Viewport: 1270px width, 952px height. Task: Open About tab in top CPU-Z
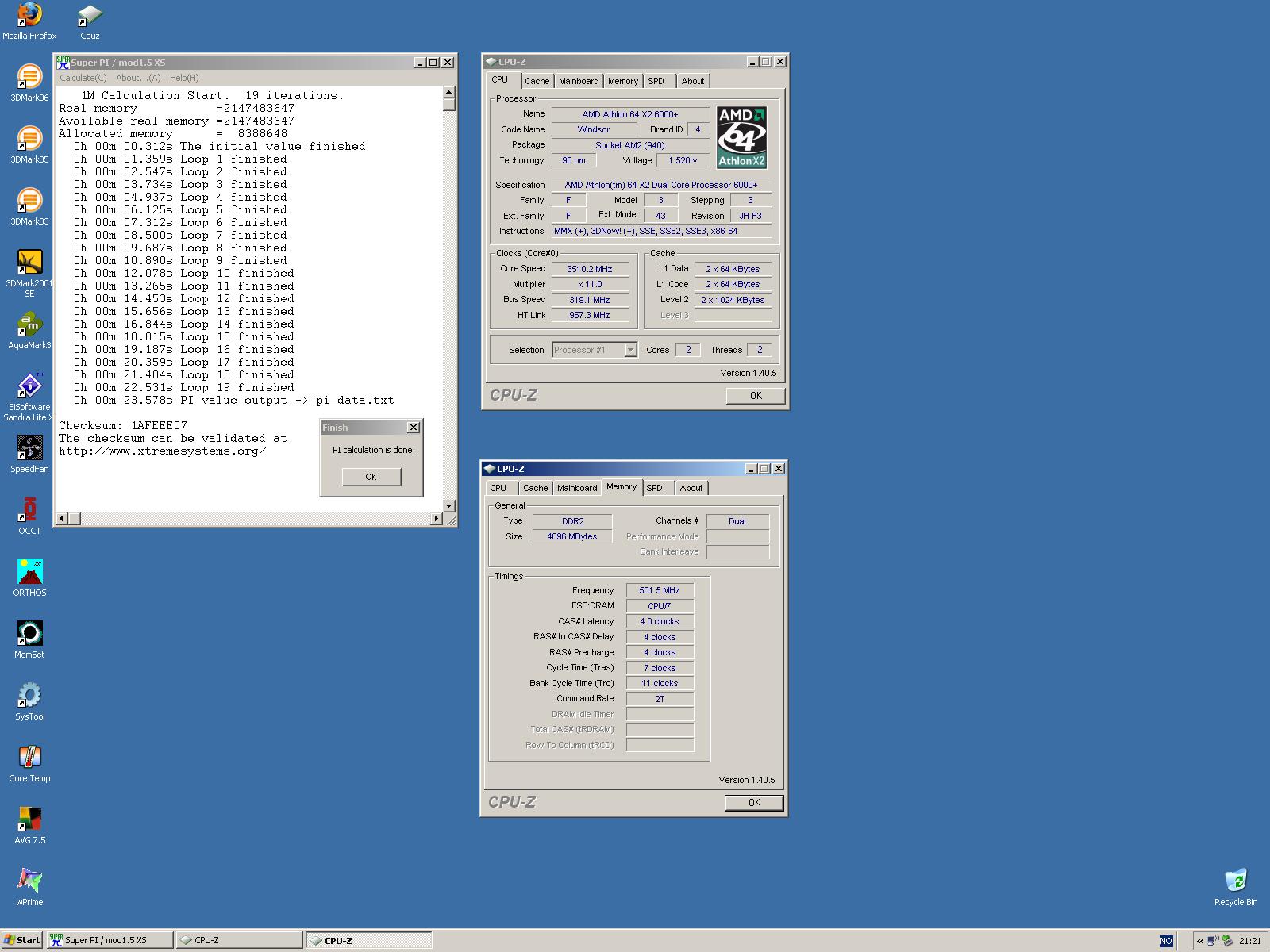coord(693,81)
